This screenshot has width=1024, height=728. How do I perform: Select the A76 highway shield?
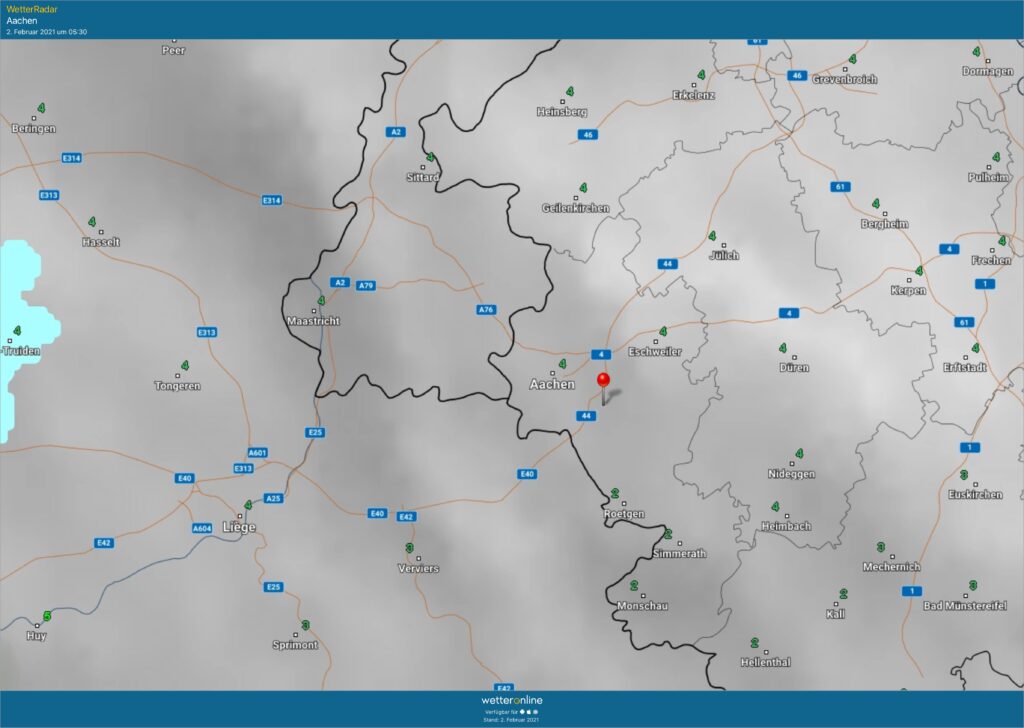(x=486, y=309)
